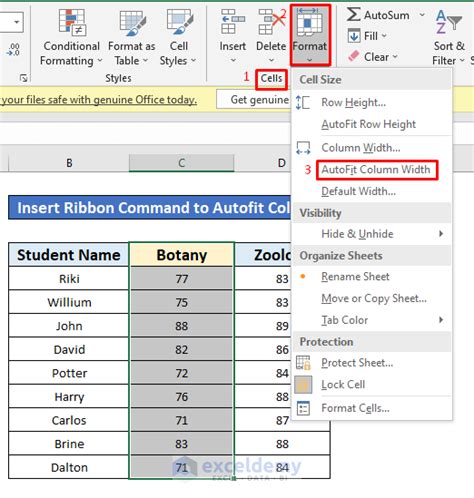Click the John name cell
The height and width of the screenshot is (498, 474).
click(69, 326)
